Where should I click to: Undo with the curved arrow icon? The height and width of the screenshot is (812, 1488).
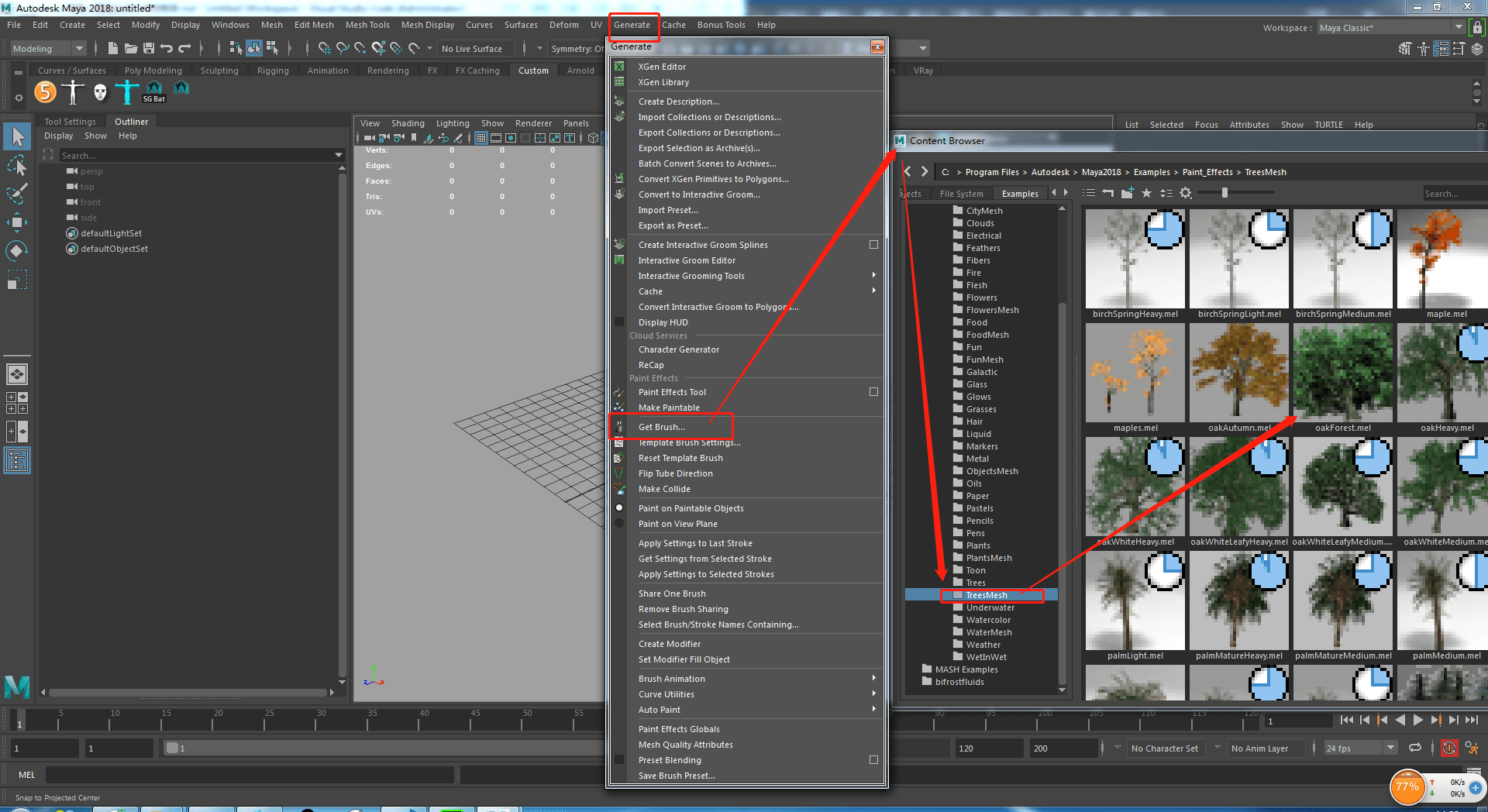(167, 48)
